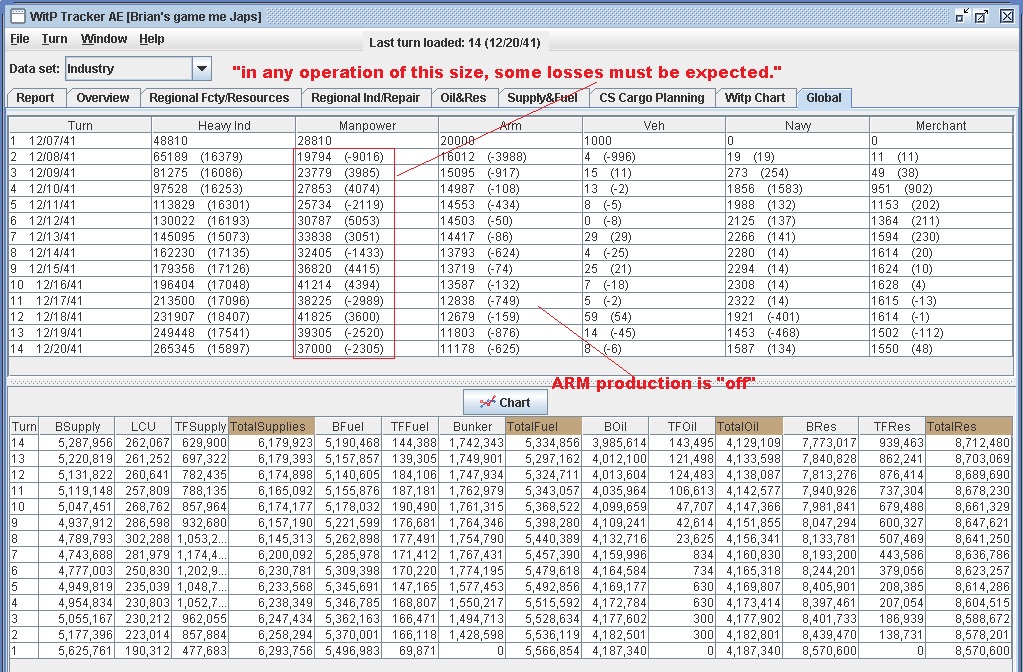Click Merchant cell 1502 (-112)

[x=941, y=333]
